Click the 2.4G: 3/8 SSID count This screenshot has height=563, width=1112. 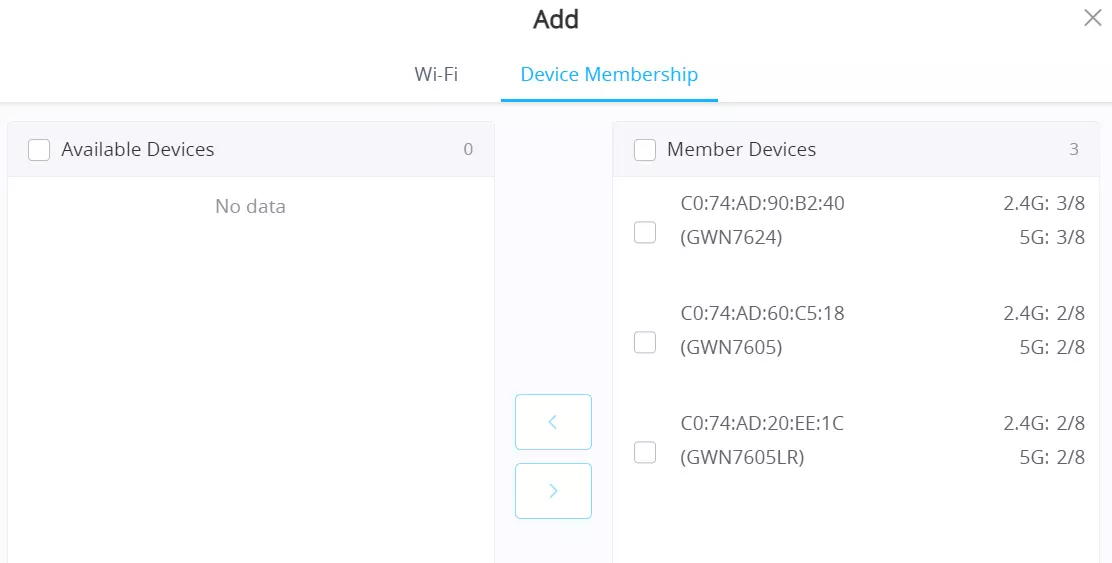(1044, 204)
